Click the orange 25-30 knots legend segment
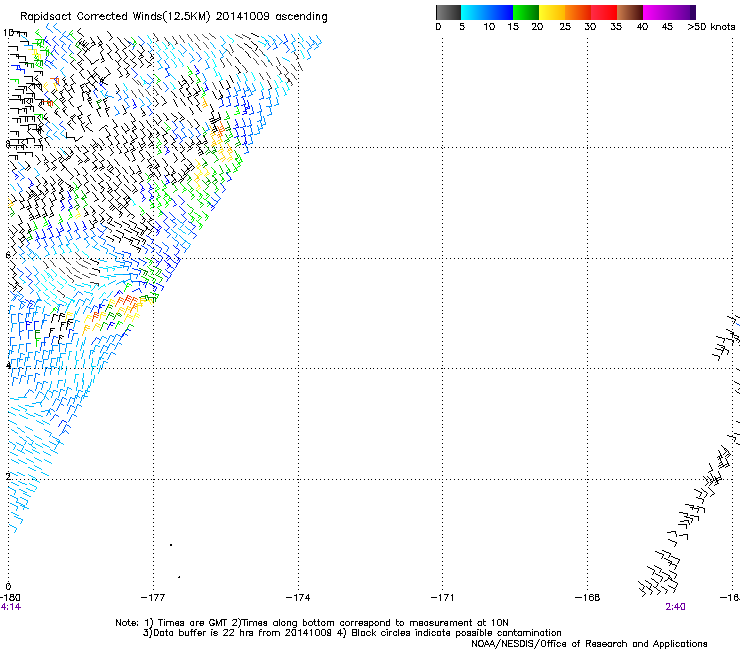 click(x=578, y=12)
